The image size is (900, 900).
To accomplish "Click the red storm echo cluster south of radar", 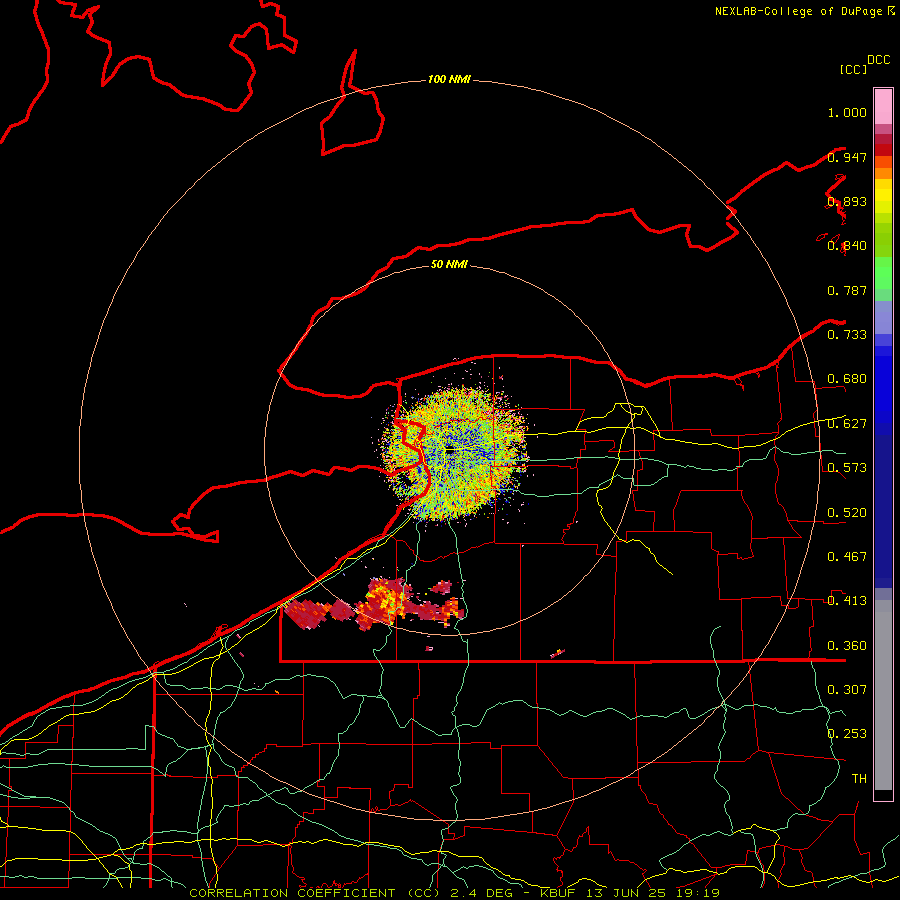I will point(376,606).
